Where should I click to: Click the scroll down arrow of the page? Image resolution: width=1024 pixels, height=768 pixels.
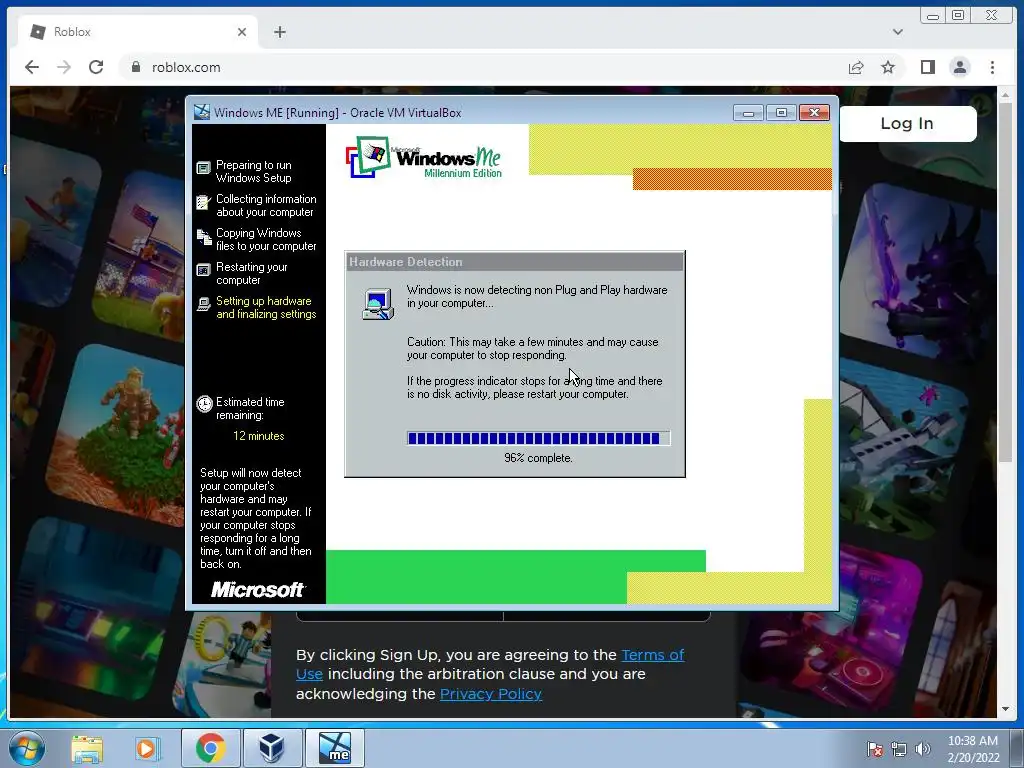1005,709
